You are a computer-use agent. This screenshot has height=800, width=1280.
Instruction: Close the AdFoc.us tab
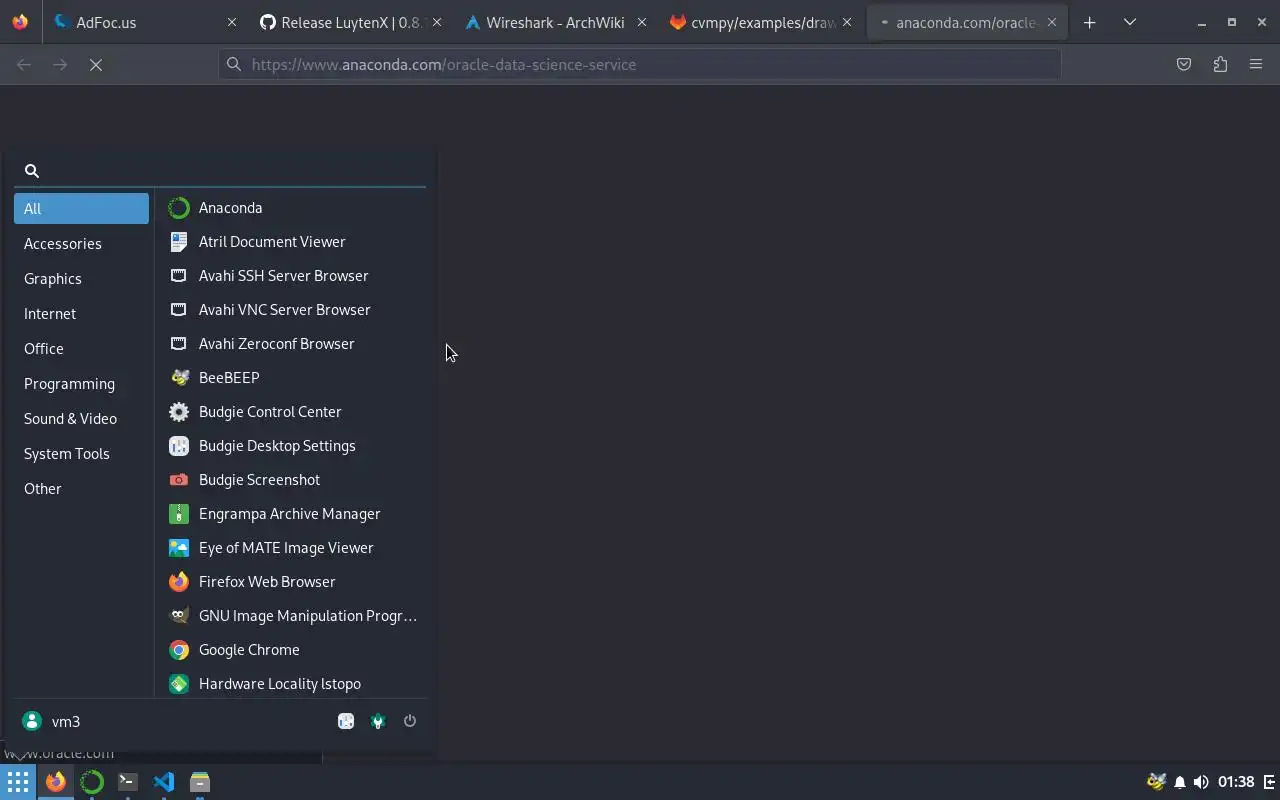(232, 22)
